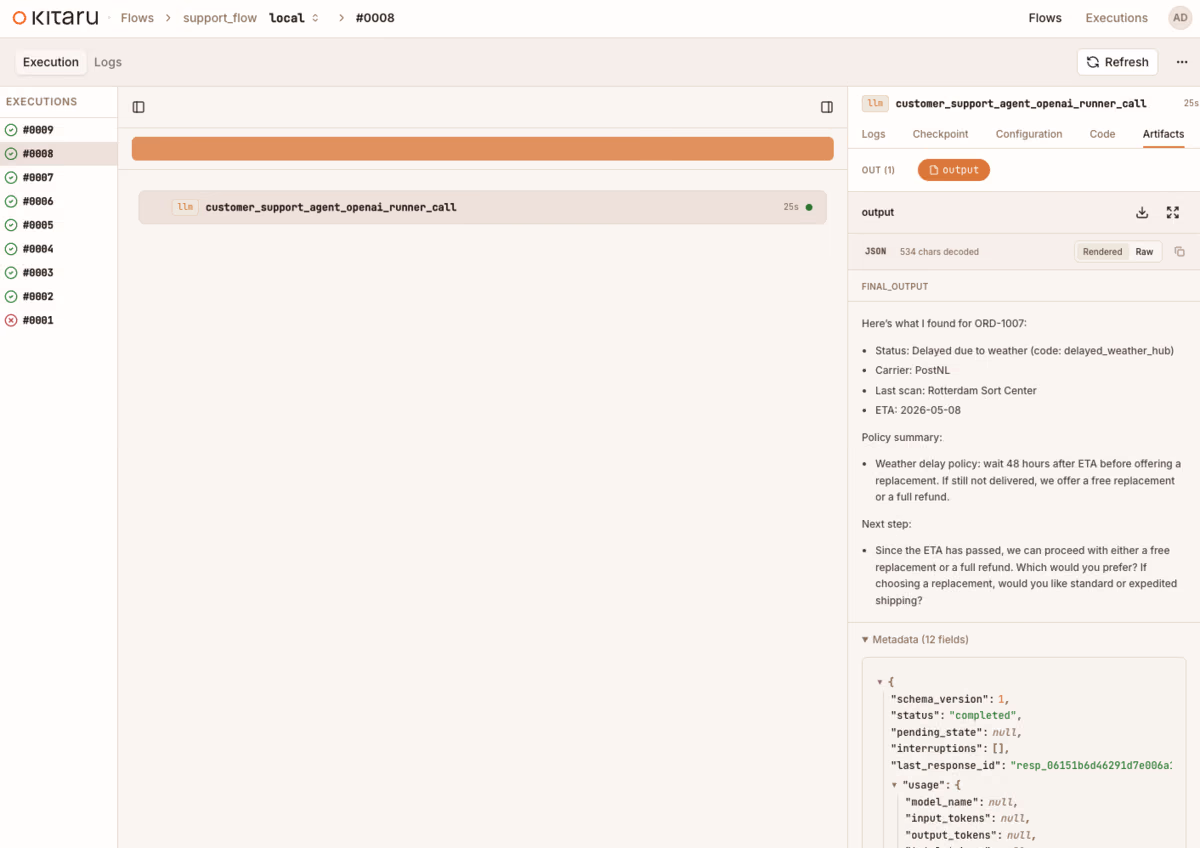Viewport: 1200px width, 848px height.
Task: Select the orange output artifact chip
Action: coord(954,170)
